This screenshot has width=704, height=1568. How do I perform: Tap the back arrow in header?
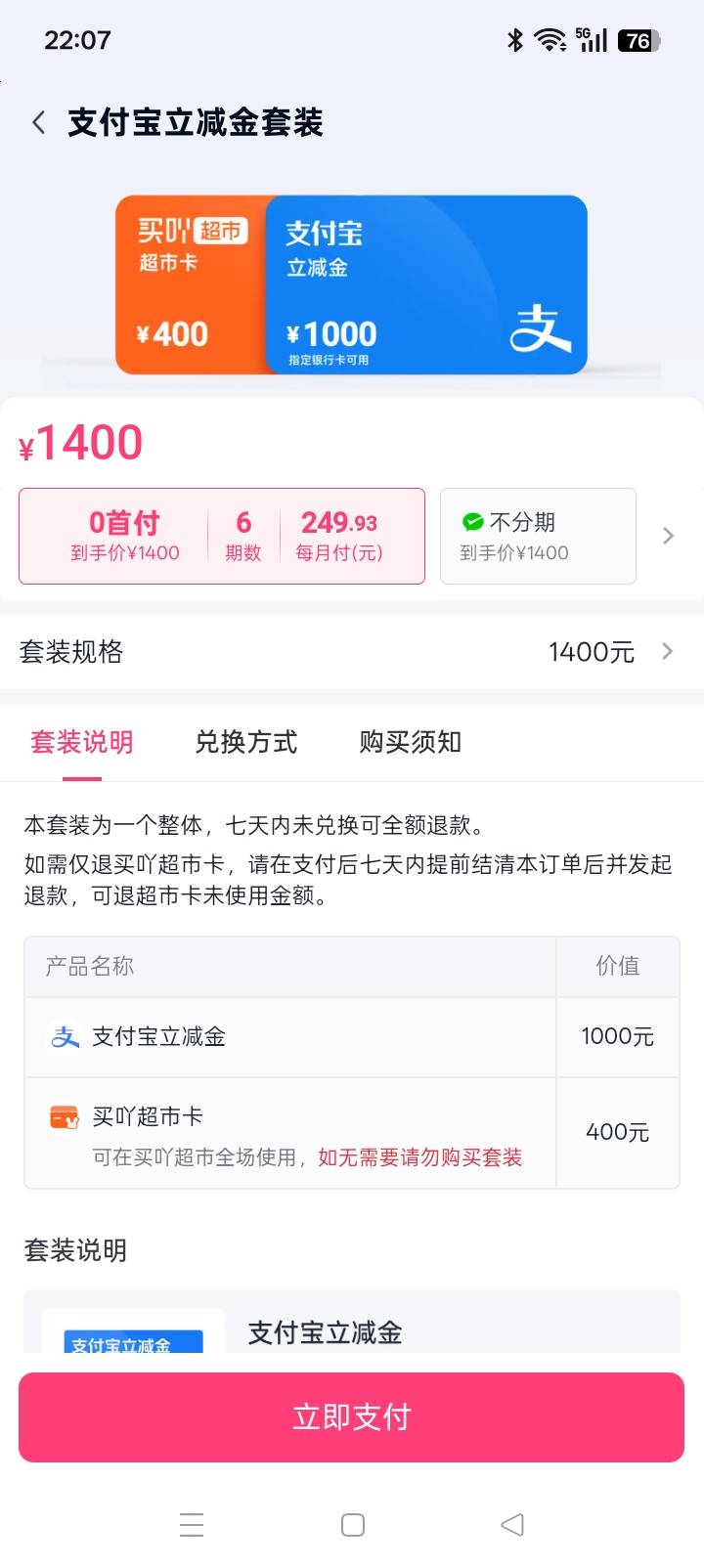(39, 123)
